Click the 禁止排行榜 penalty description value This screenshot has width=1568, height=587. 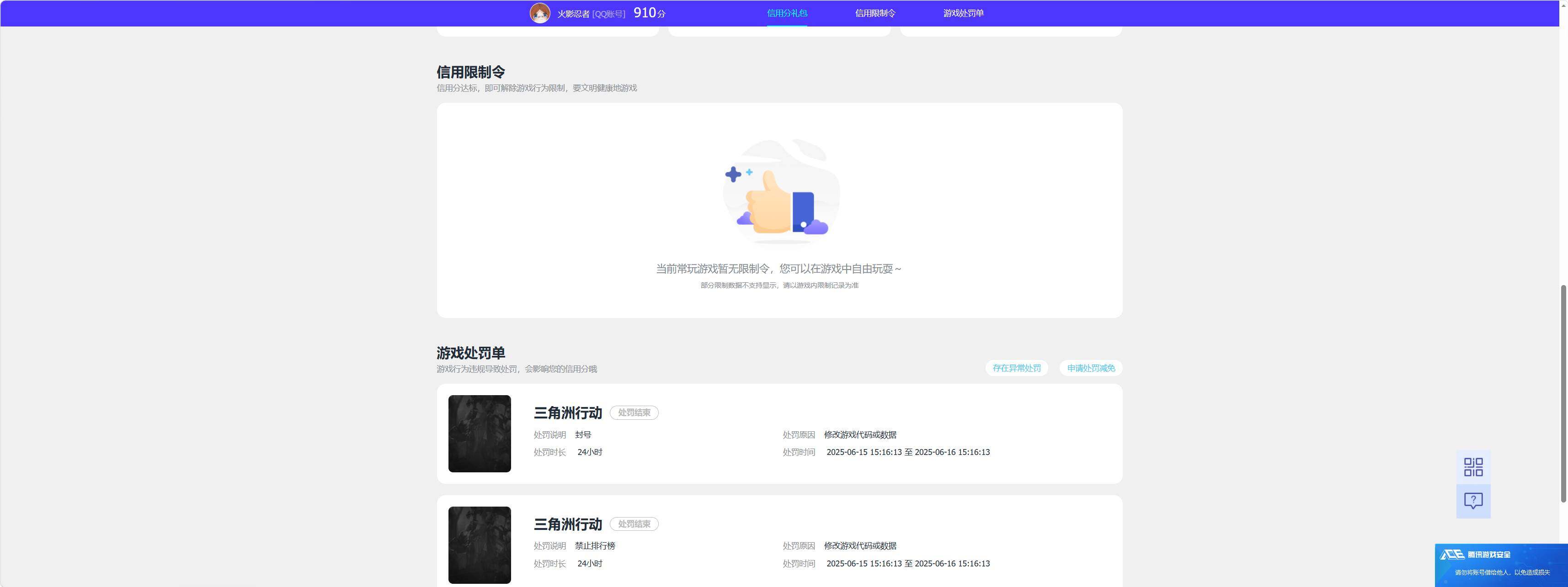[595, 546]
